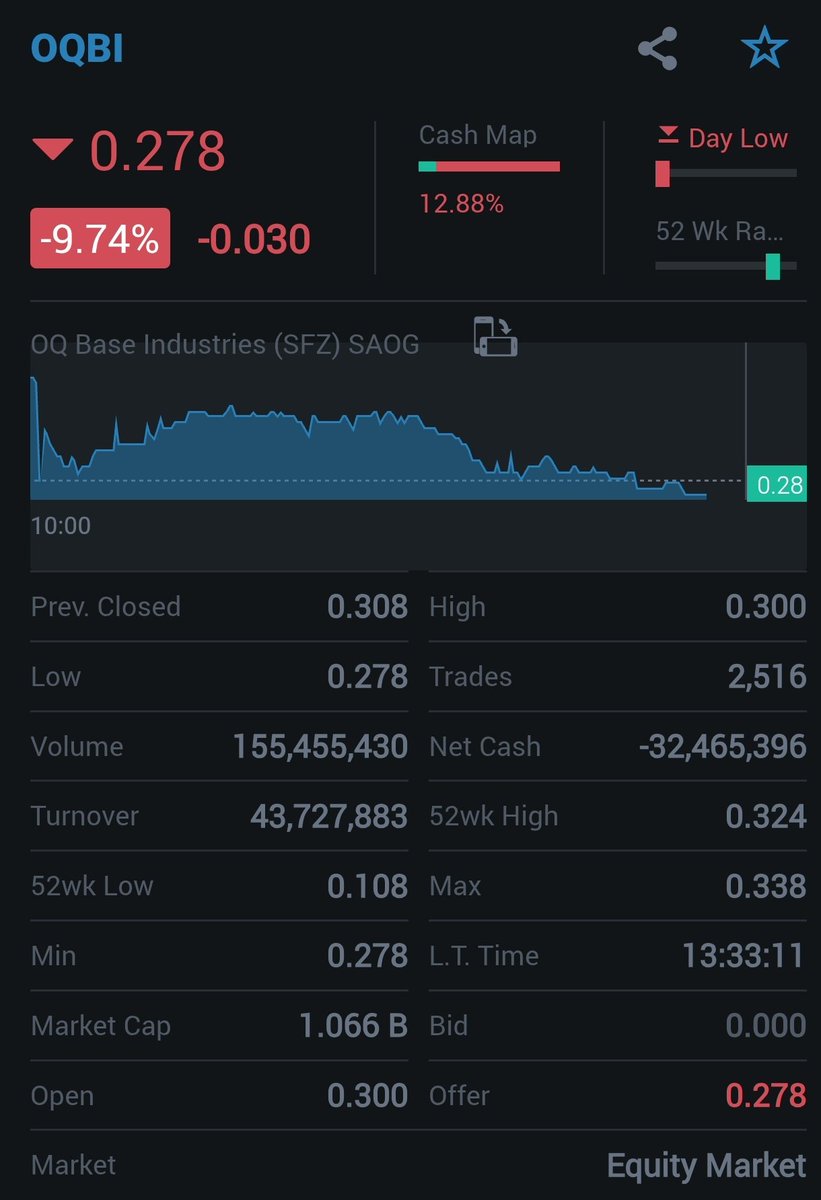Click the Cash Map bar
Screen dimensions: 821x1200
[x=489, y=166]
